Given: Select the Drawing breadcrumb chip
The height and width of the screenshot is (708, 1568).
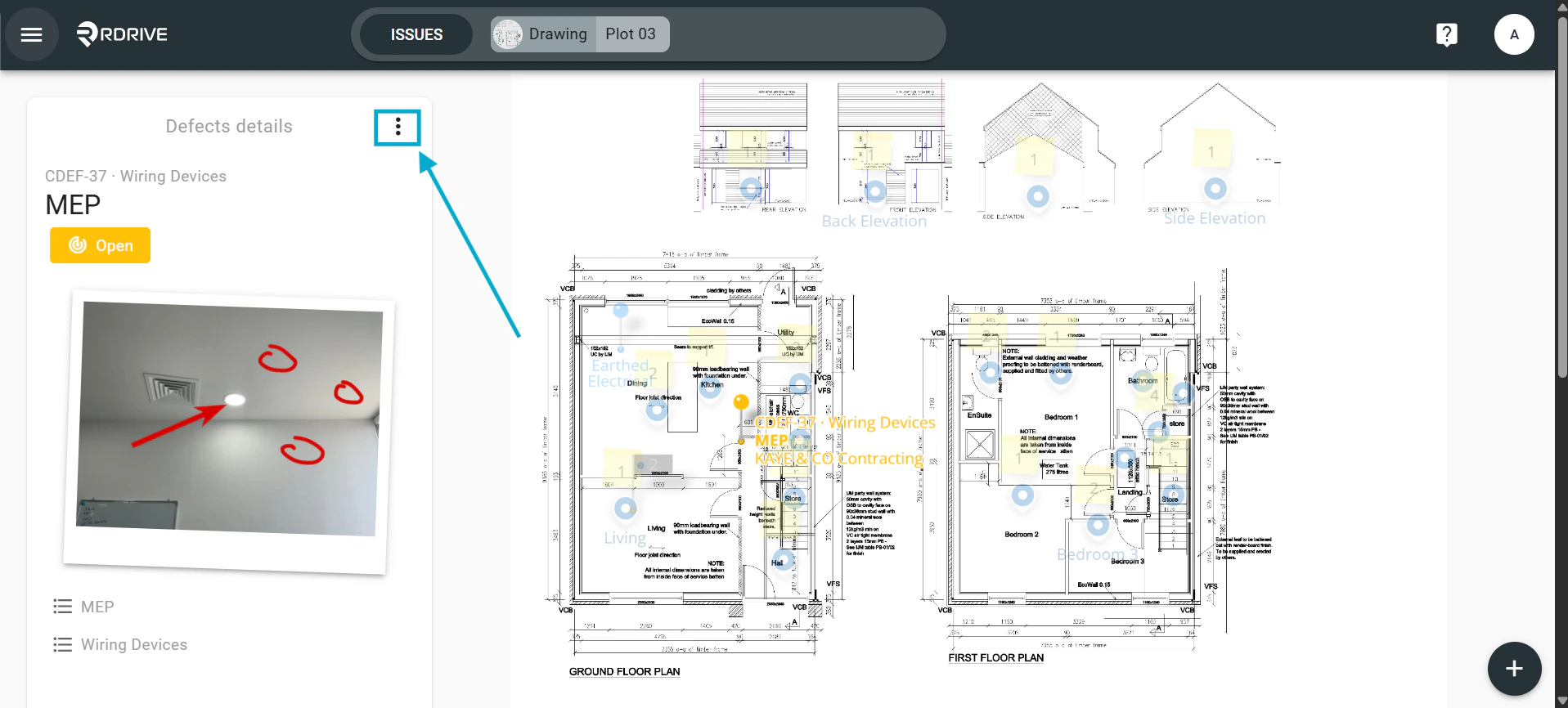Looking at the screenshot, I should tap(543, 34).
